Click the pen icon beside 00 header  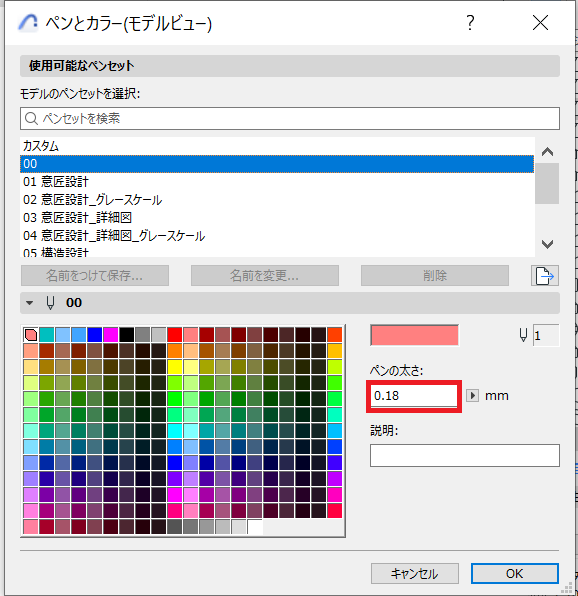[50, 303]
